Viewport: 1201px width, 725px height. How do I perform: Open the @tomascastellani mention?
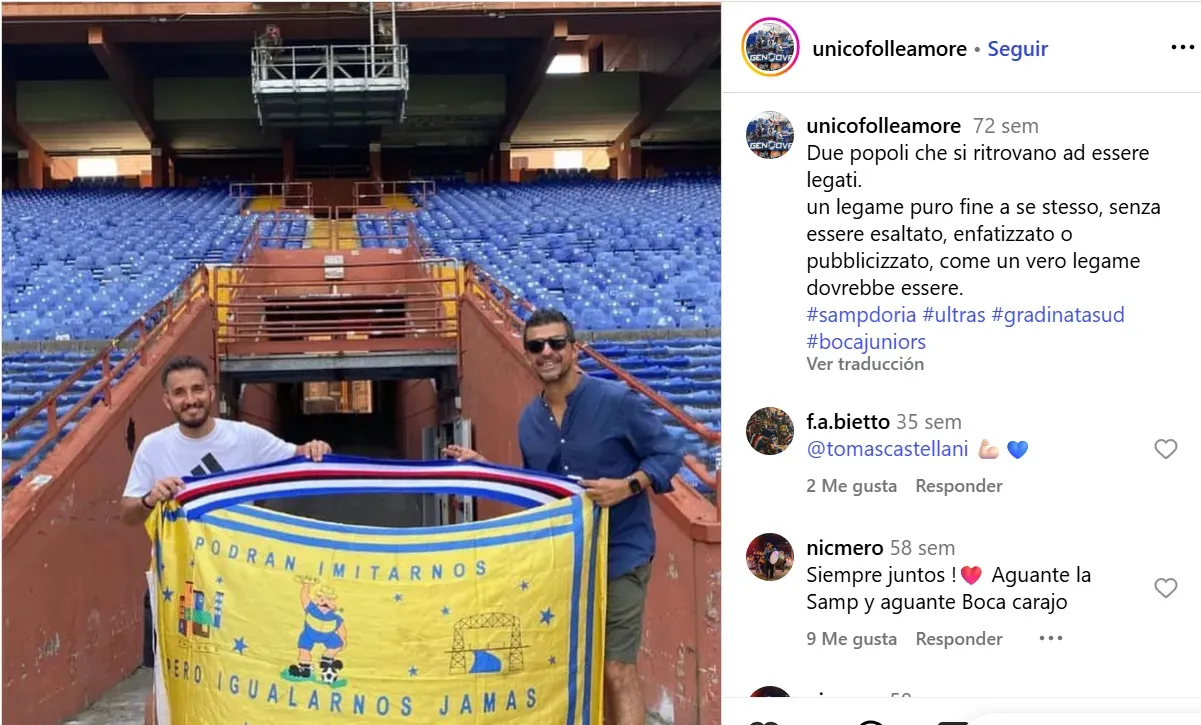(887, 449)
